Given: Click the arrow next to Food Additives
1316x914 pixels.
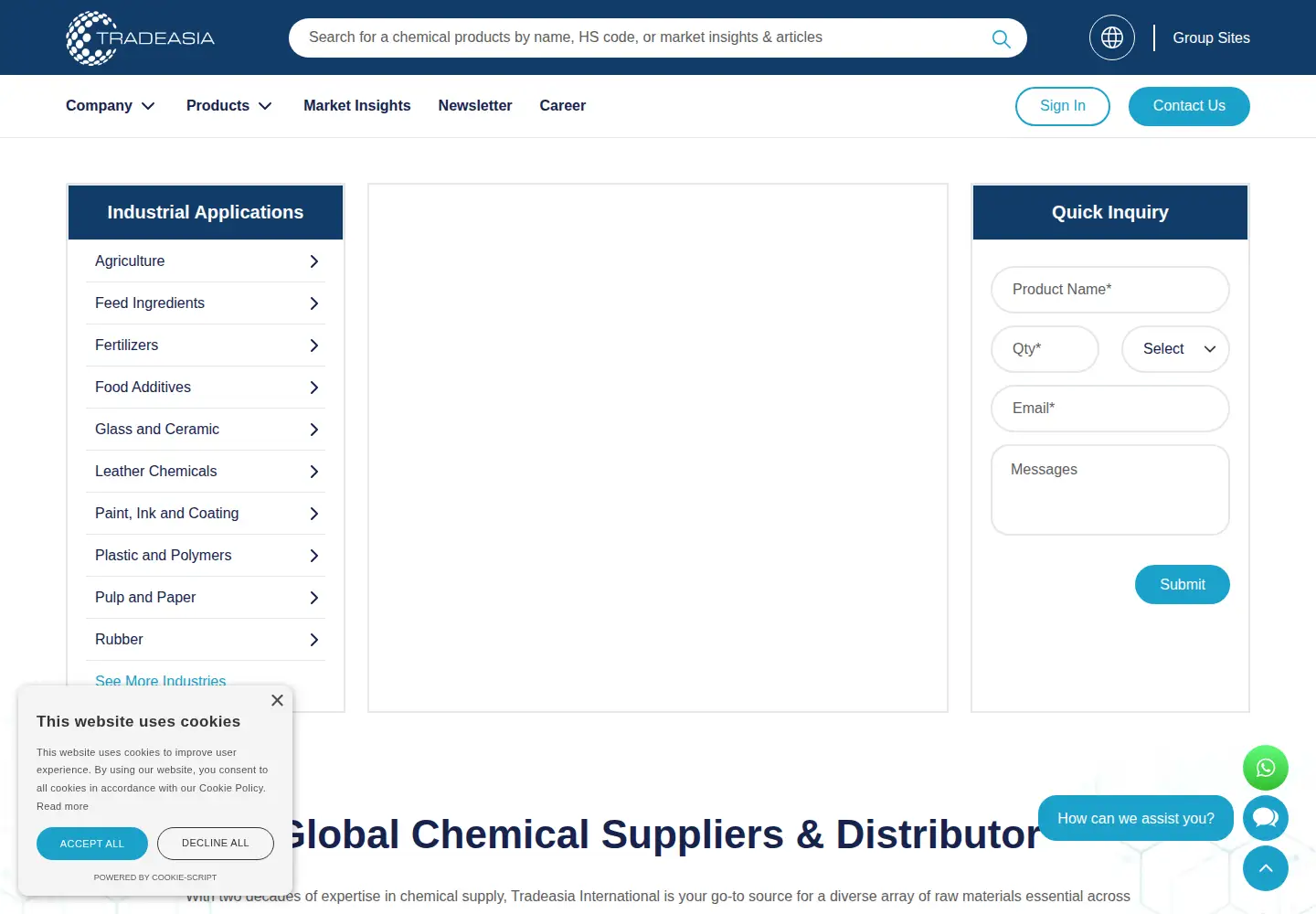Looking at the screenshot, I should [x=313, y=388].
